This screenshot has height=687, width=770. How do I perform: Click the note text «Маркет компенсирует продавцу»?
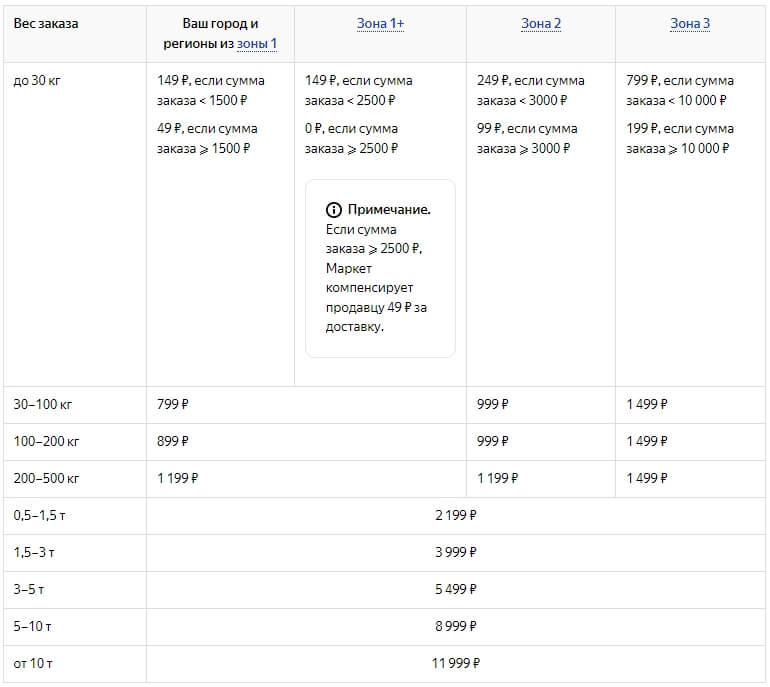369,288
